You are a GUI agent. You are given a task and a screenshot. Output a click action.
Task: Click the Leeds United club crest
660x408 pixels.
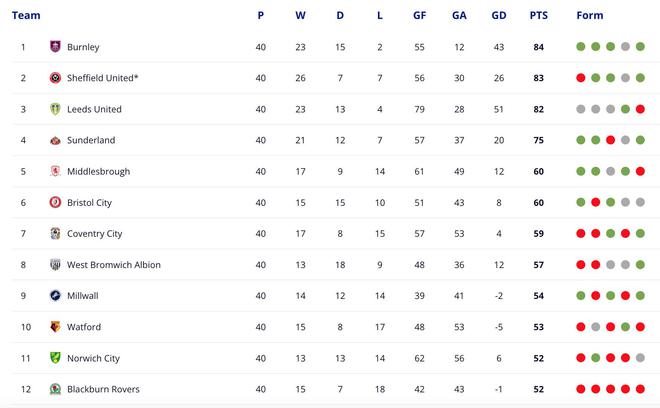coord(55,109)
